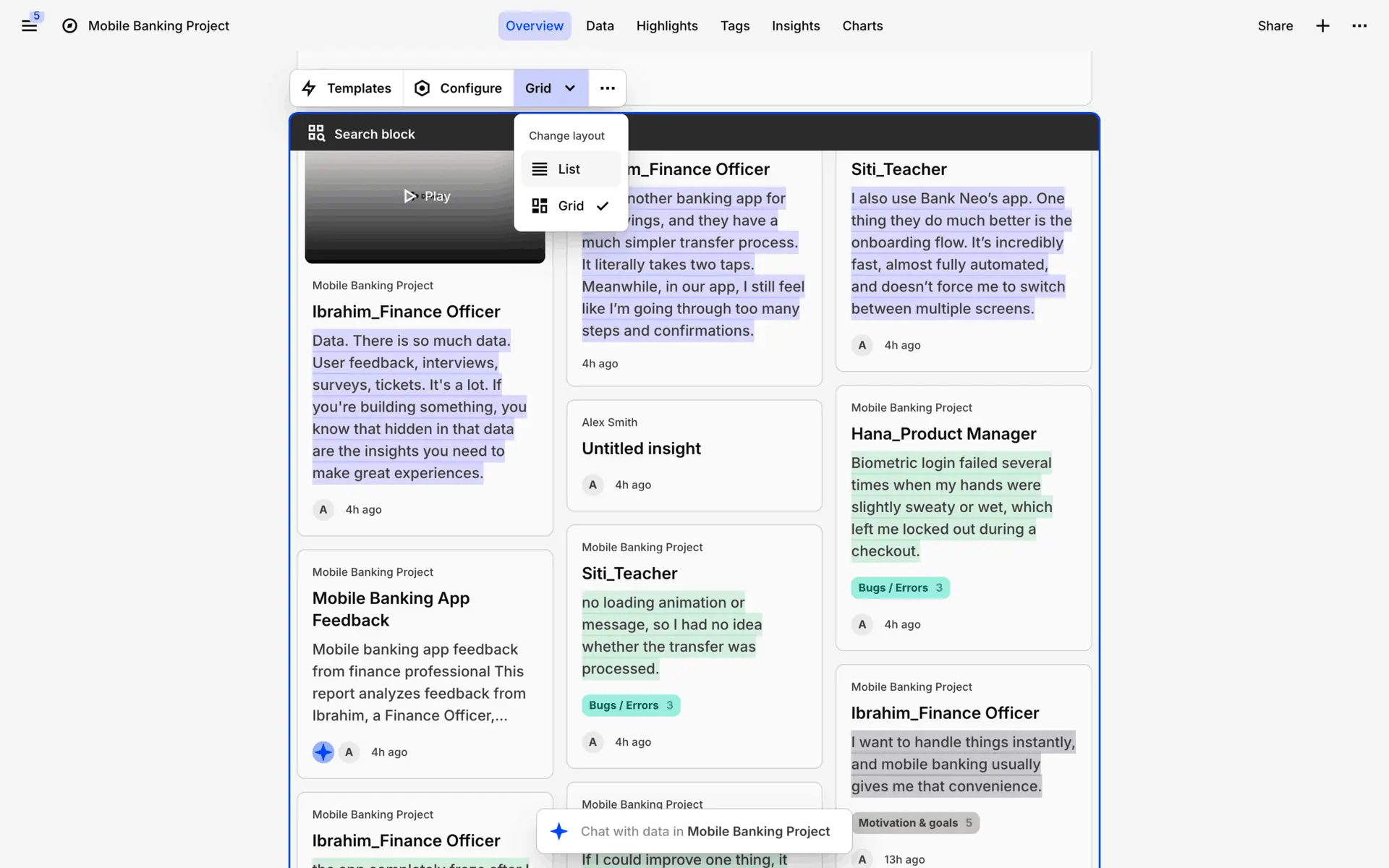Open top-right three-dots more menu
This screenshot has height=868, width=1389.
tap(1359, 26)
